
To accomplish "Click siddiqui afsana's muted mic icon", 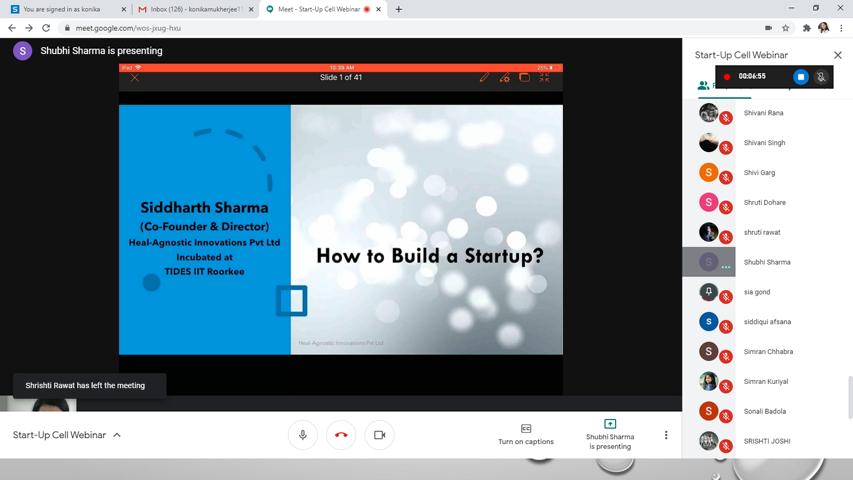I will pyautogui.click(x=726, y=327).
